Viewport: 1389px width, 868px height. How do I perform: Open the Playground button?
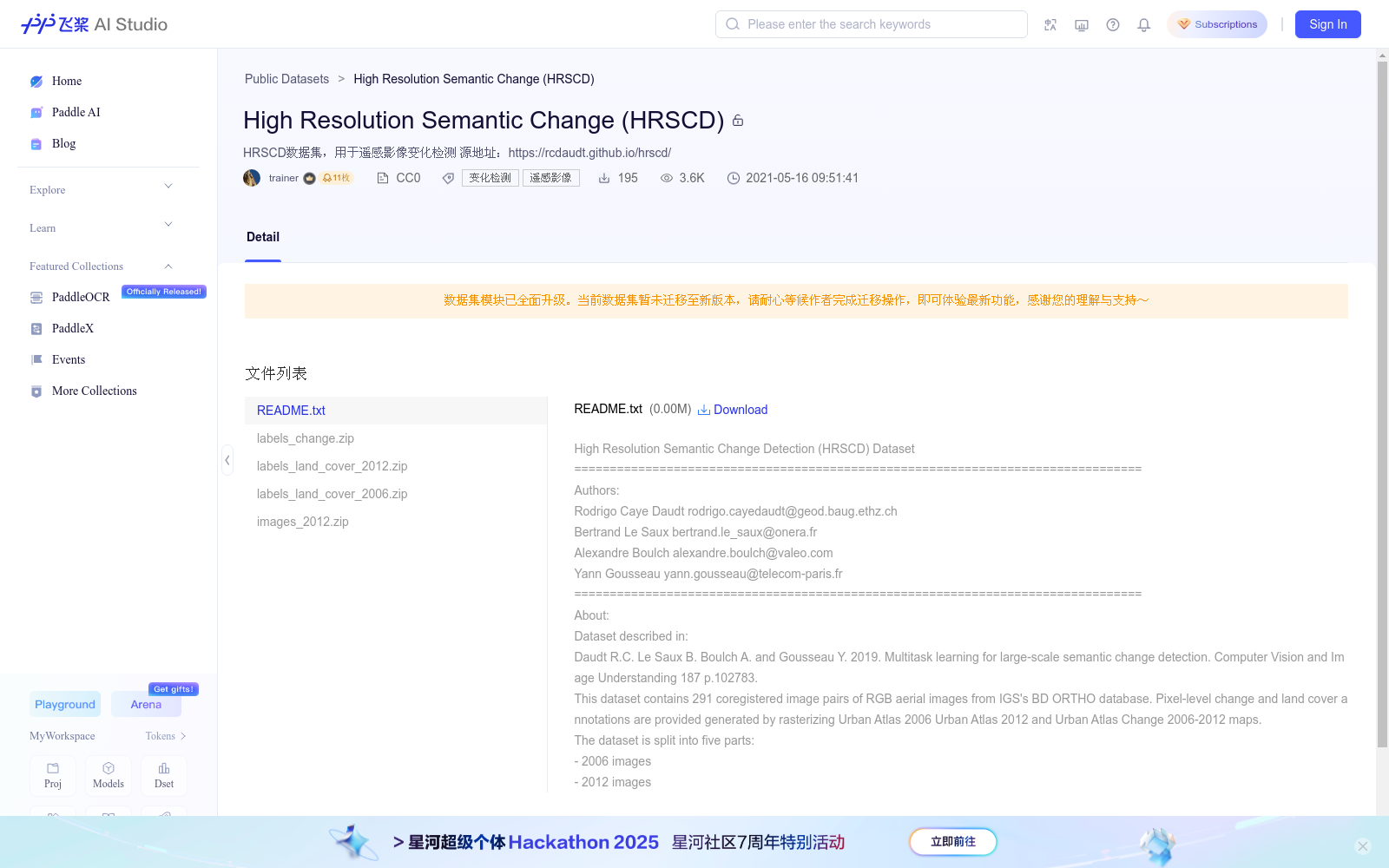tap(65, 704)
